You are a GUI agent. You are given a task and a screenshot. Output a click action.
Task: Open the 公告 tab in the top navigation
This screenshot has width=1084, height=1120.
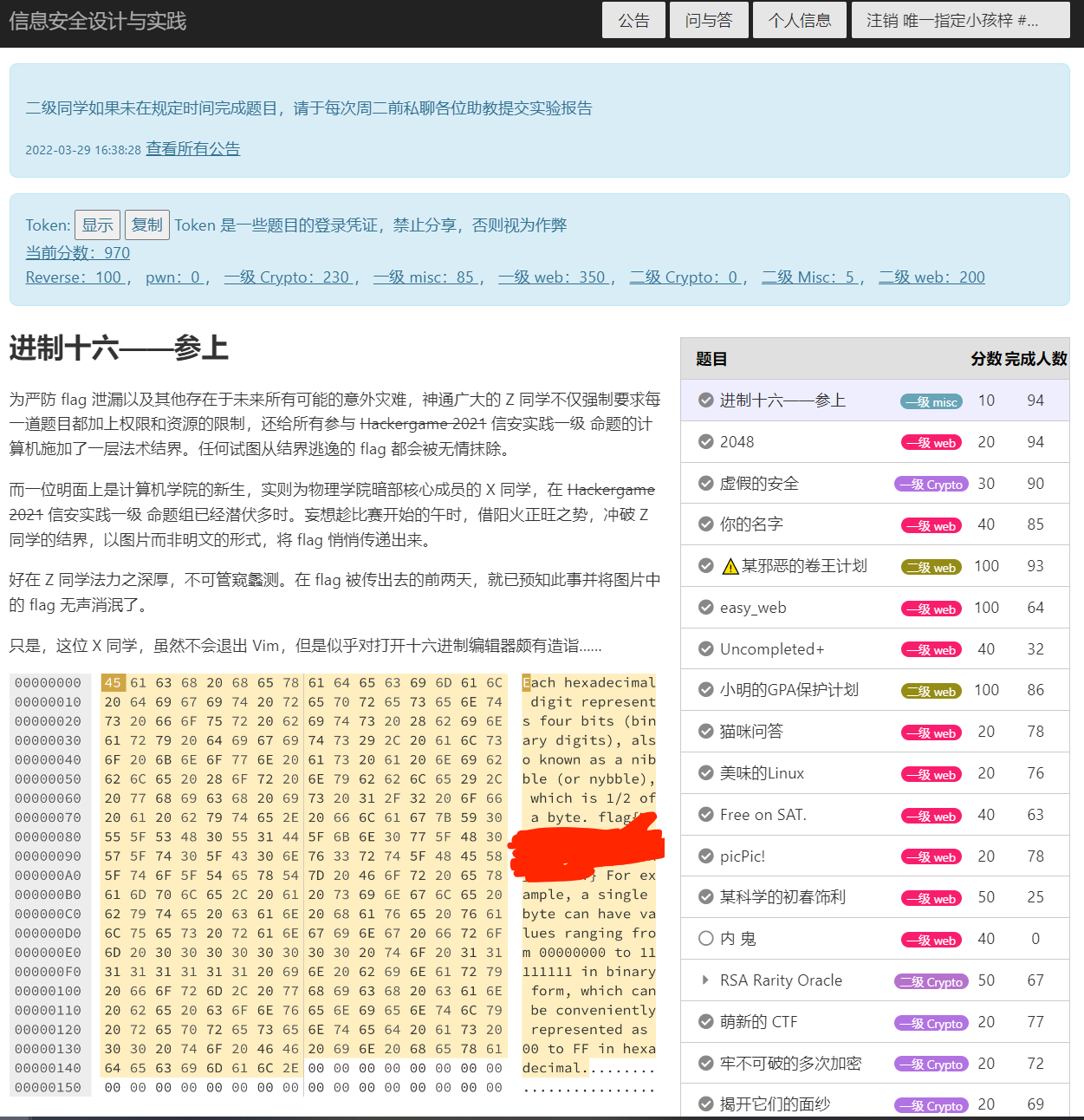(633, 20)
